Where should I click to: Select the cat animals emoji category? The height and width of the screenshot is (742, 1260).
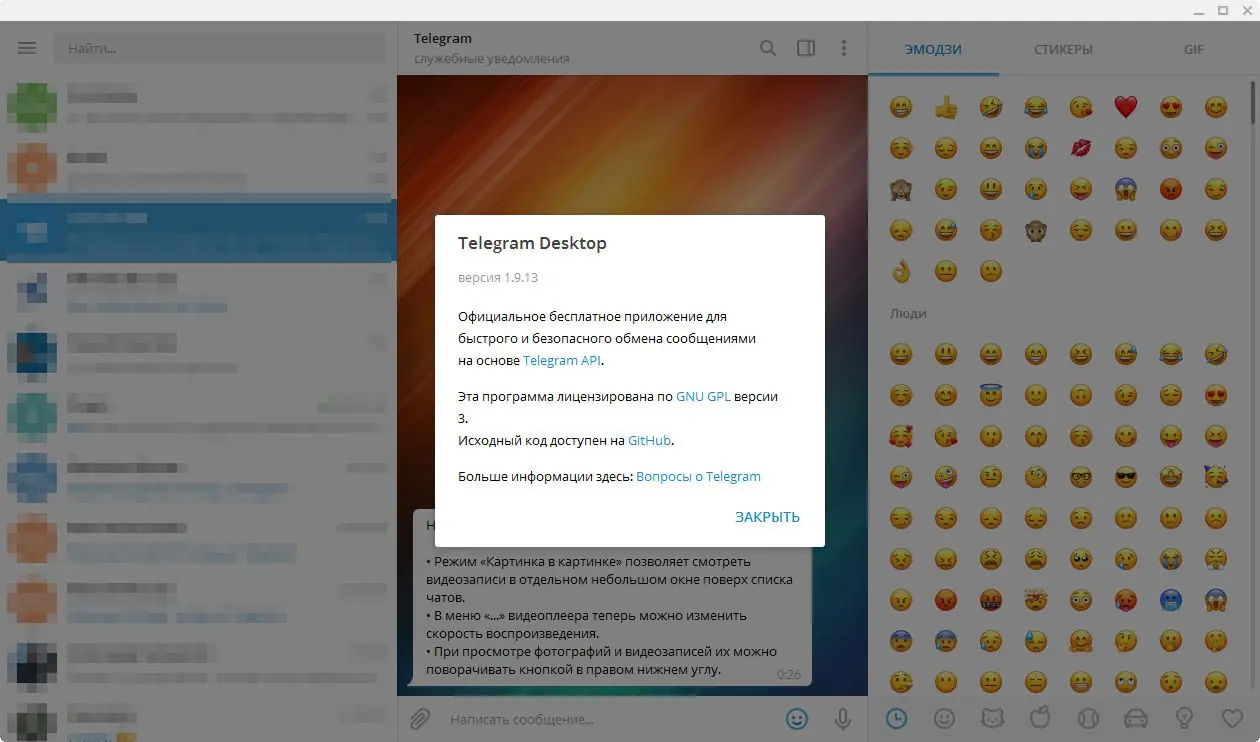point(992,718)
